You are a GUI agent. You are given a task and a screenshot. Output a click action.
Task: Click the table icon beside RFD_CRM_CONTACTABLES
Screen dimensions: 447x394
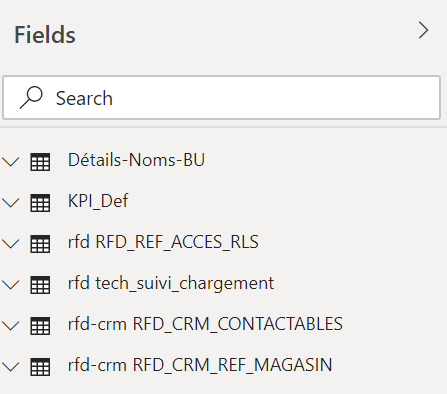click(x=40, y=326)
